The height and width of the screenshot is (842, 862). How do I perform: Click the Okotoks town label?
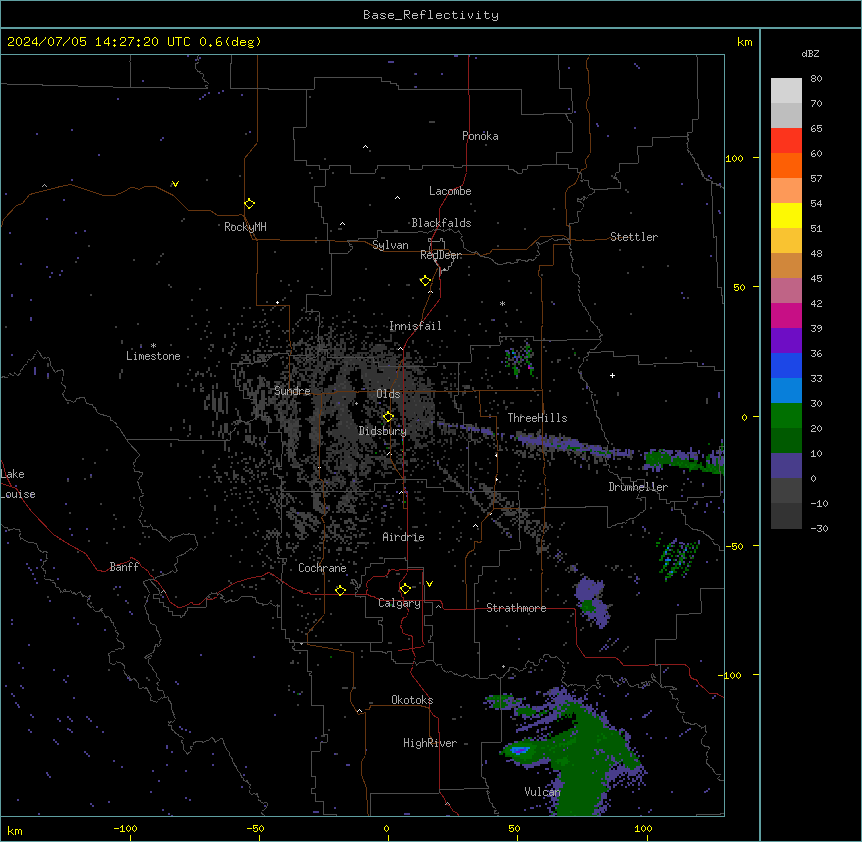[x=412, y=700]
